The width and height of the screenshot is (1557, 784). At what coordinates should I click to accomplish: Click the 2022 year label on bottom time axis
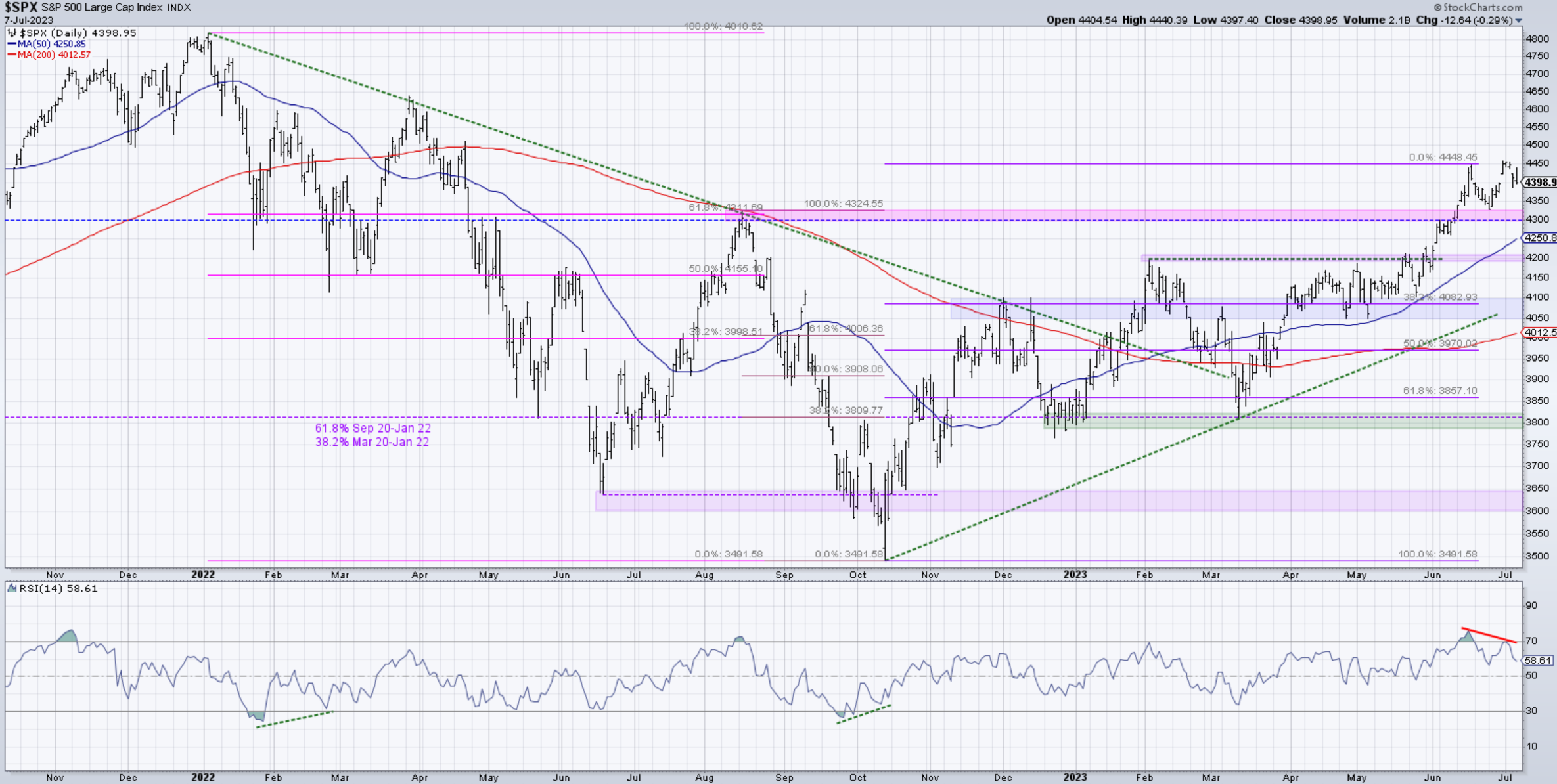tap(203, 777)
